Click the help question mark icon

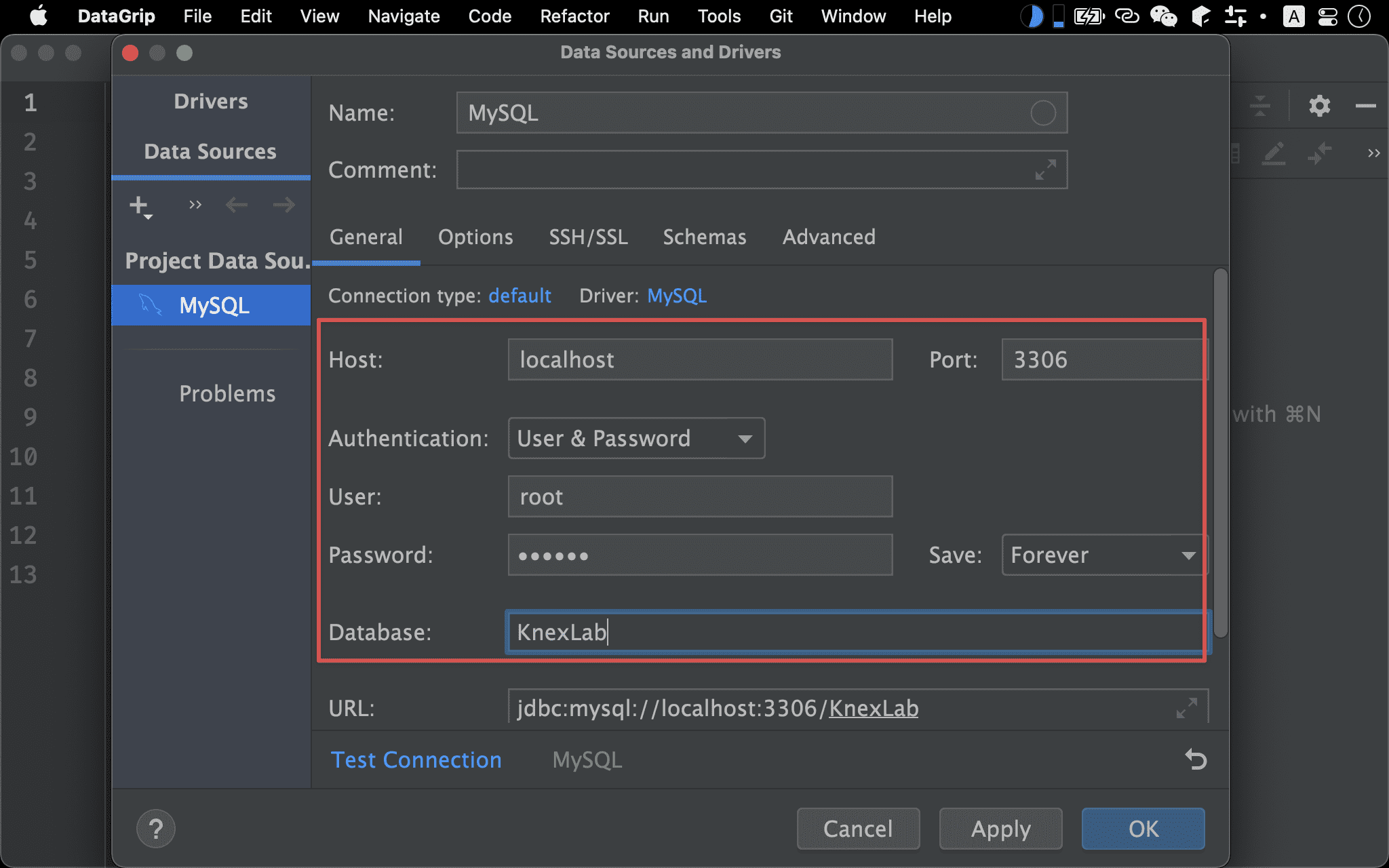tap(157, 828)
